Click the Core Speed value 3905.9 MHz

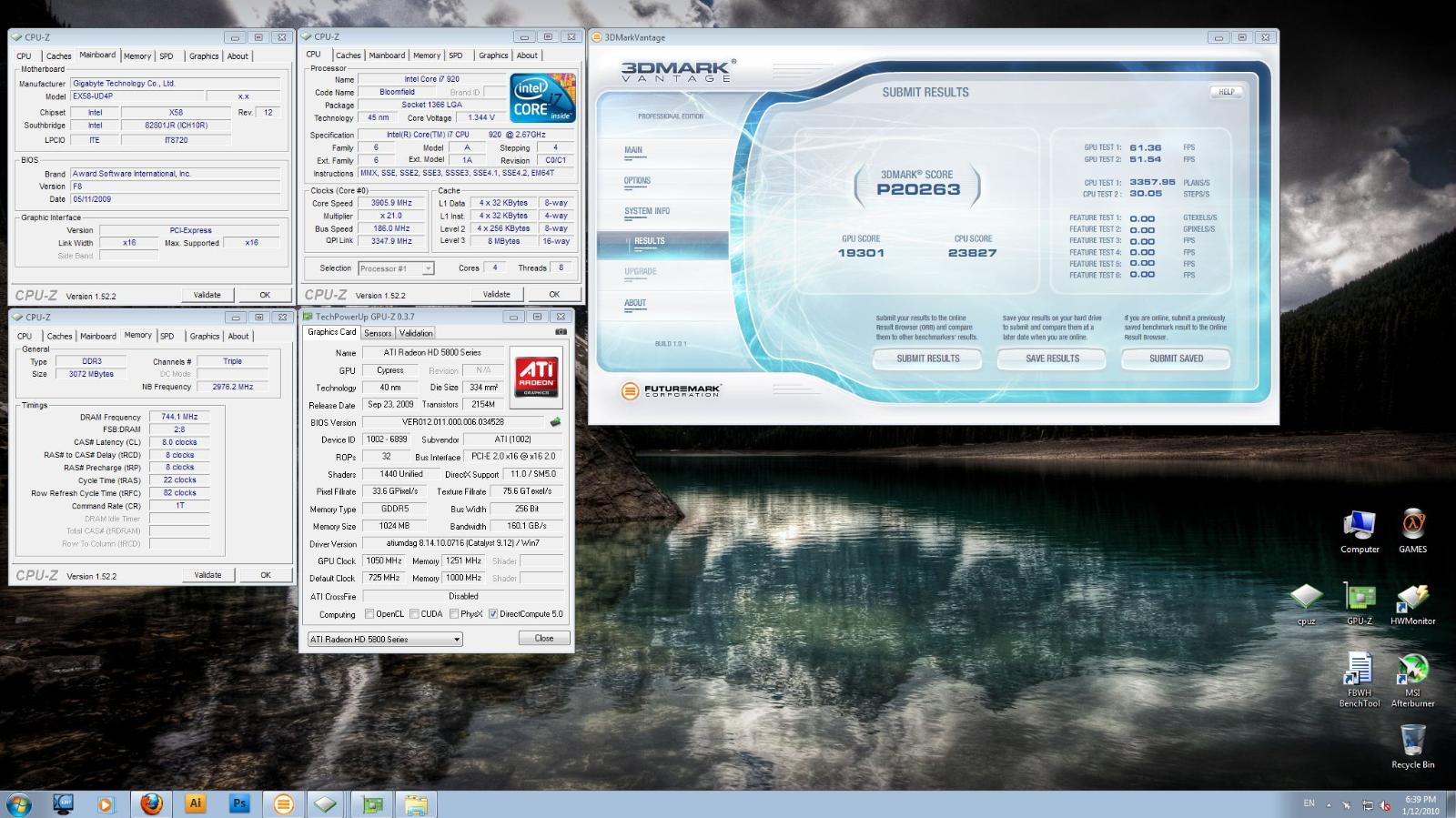391,203
